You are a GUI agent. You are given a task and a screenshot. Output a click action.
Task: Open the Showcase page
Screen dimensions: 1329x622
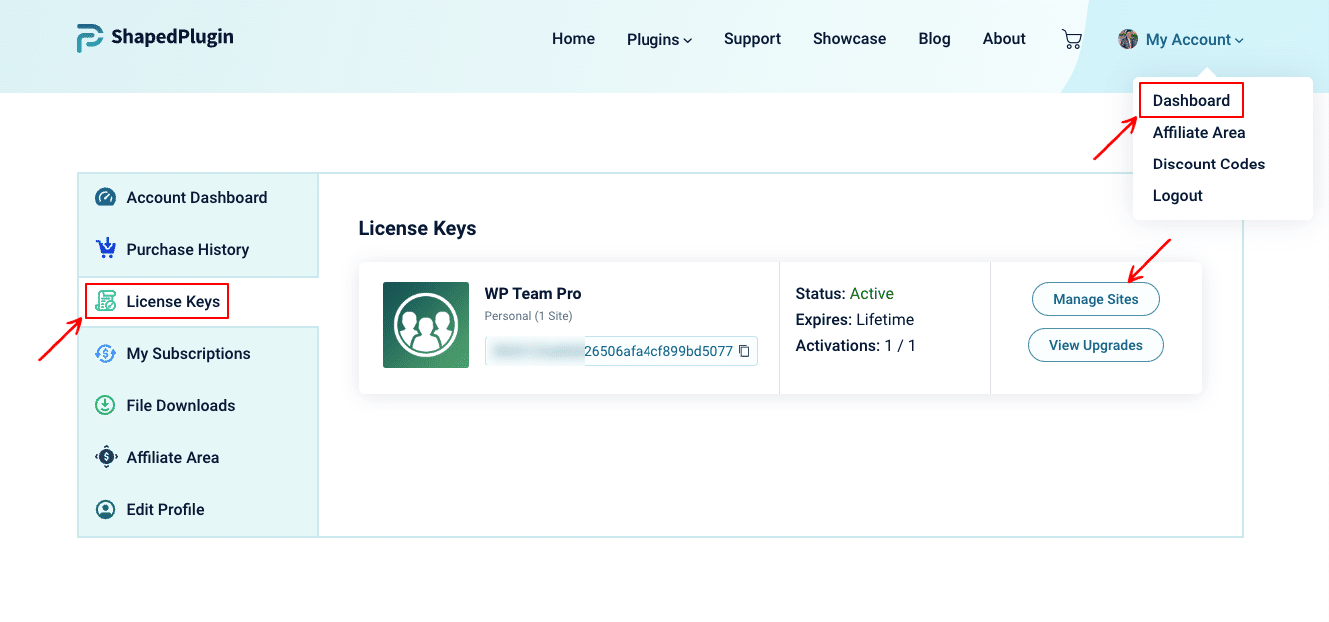click(849, 39)
